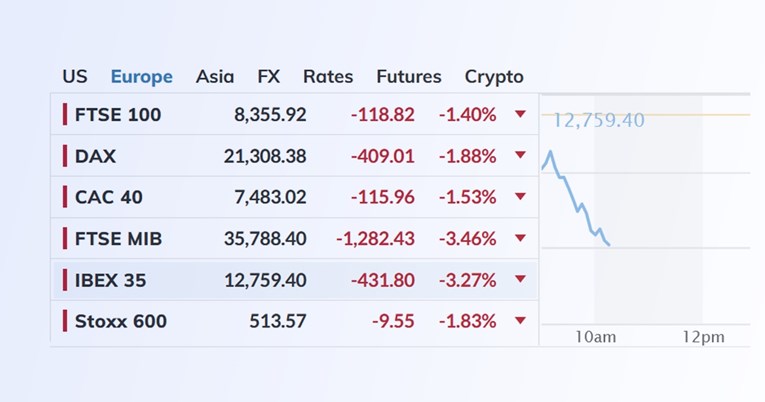Click the red triangle for Stoxx 600
Screen dimensions: 765x402
click(x=520, y=321)
